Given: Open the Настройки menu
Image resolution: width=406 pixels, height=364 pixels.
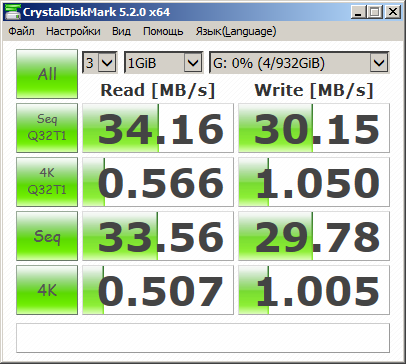Looking at the screenshot, I should click(73, 31).
